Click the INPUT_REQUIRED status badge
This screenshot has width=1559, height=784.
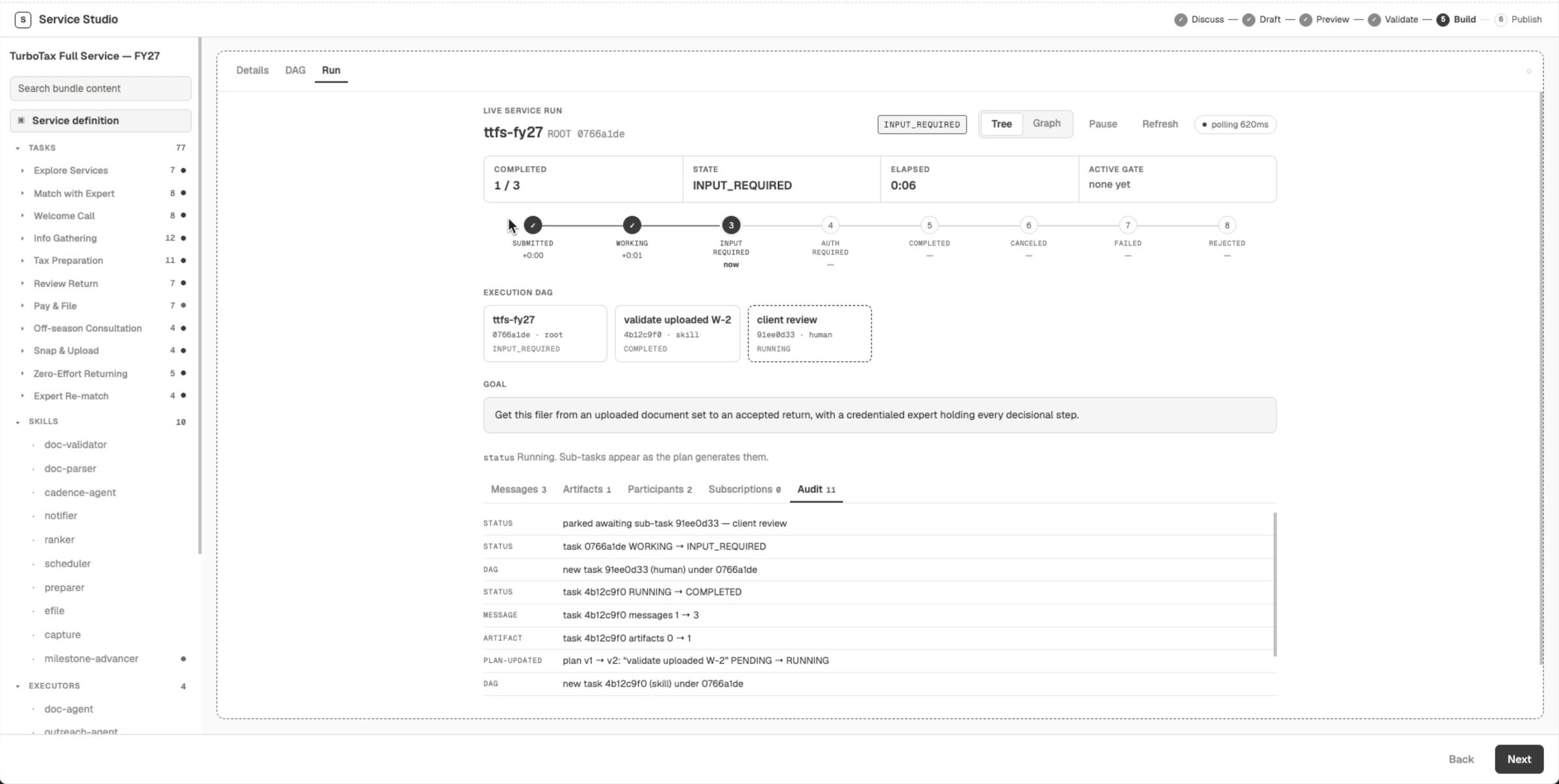tap(922, 124)
